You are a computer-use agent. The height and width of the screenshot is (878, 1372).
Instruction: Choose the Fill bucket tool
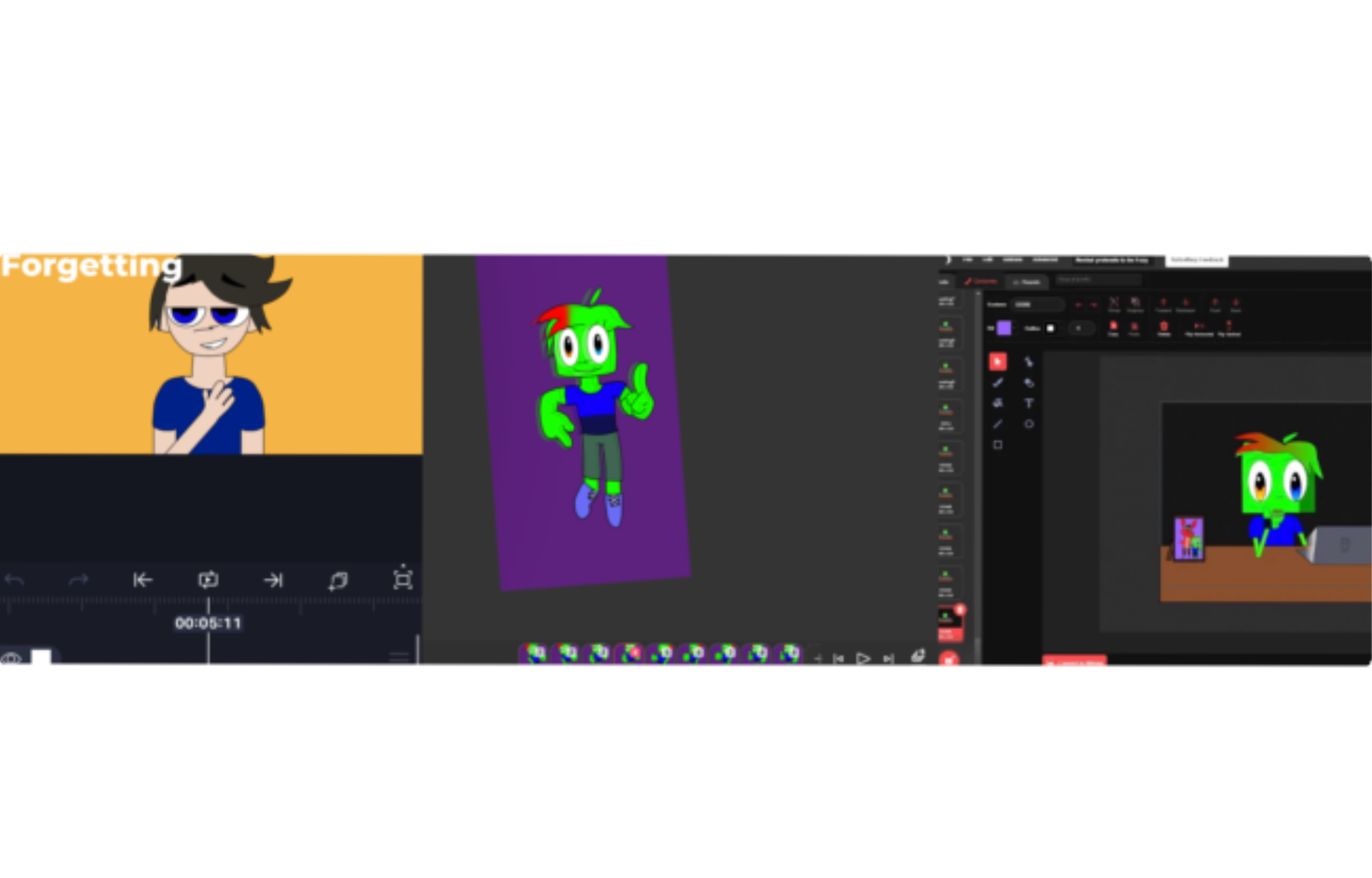tap(997, 404)
